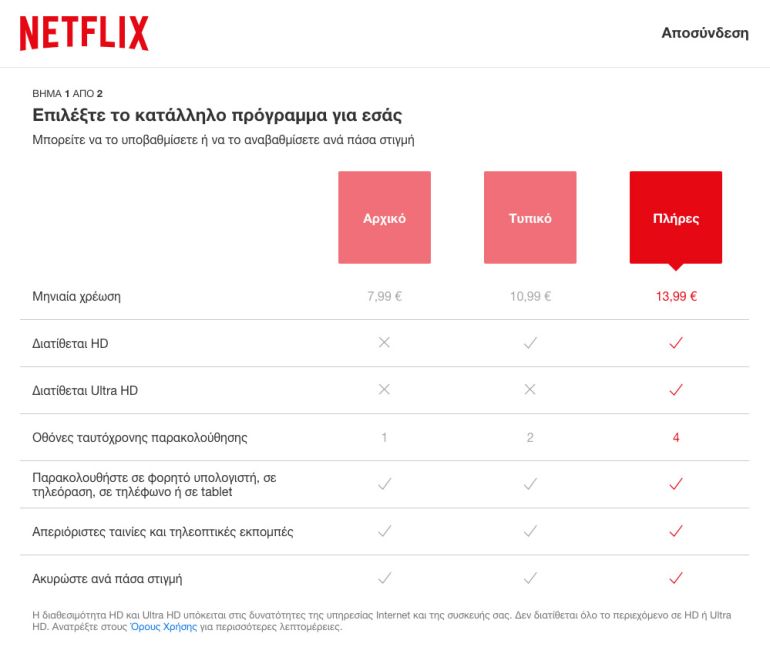This screenshot has width=770, height=647.
Task: Click the 2 screens value for Τυπικό
Action: tap(530, 437)
